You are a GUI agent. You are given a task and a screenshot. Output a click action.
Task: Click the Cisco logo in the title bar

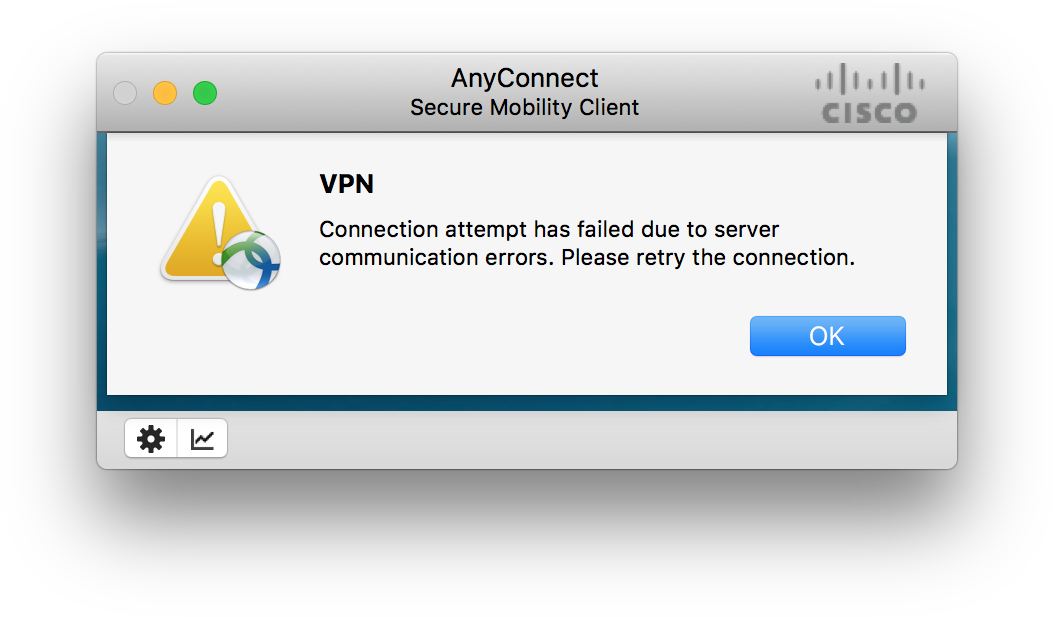click(868, 92)
